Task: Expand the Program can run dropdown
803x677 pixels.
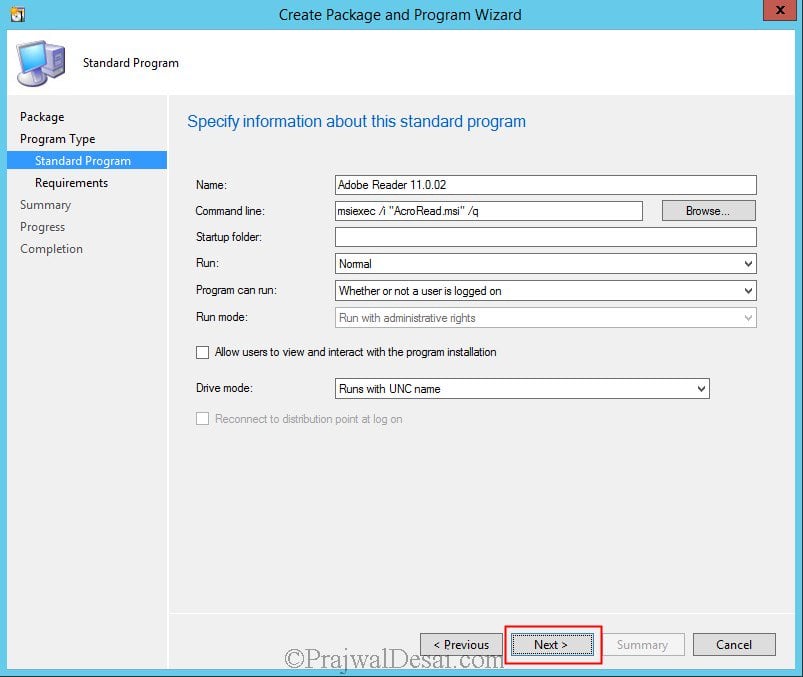Action: click(545, 291)
